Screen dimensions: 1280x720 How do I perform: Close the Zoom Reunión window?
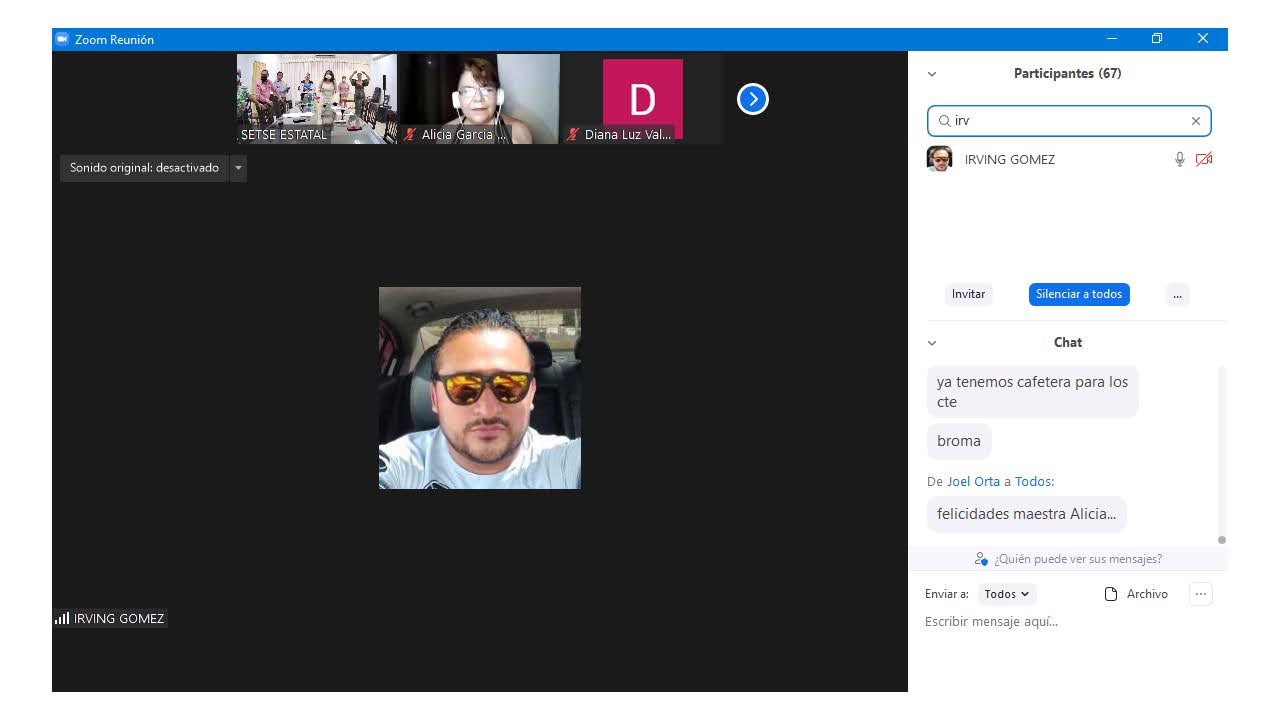1203,39
